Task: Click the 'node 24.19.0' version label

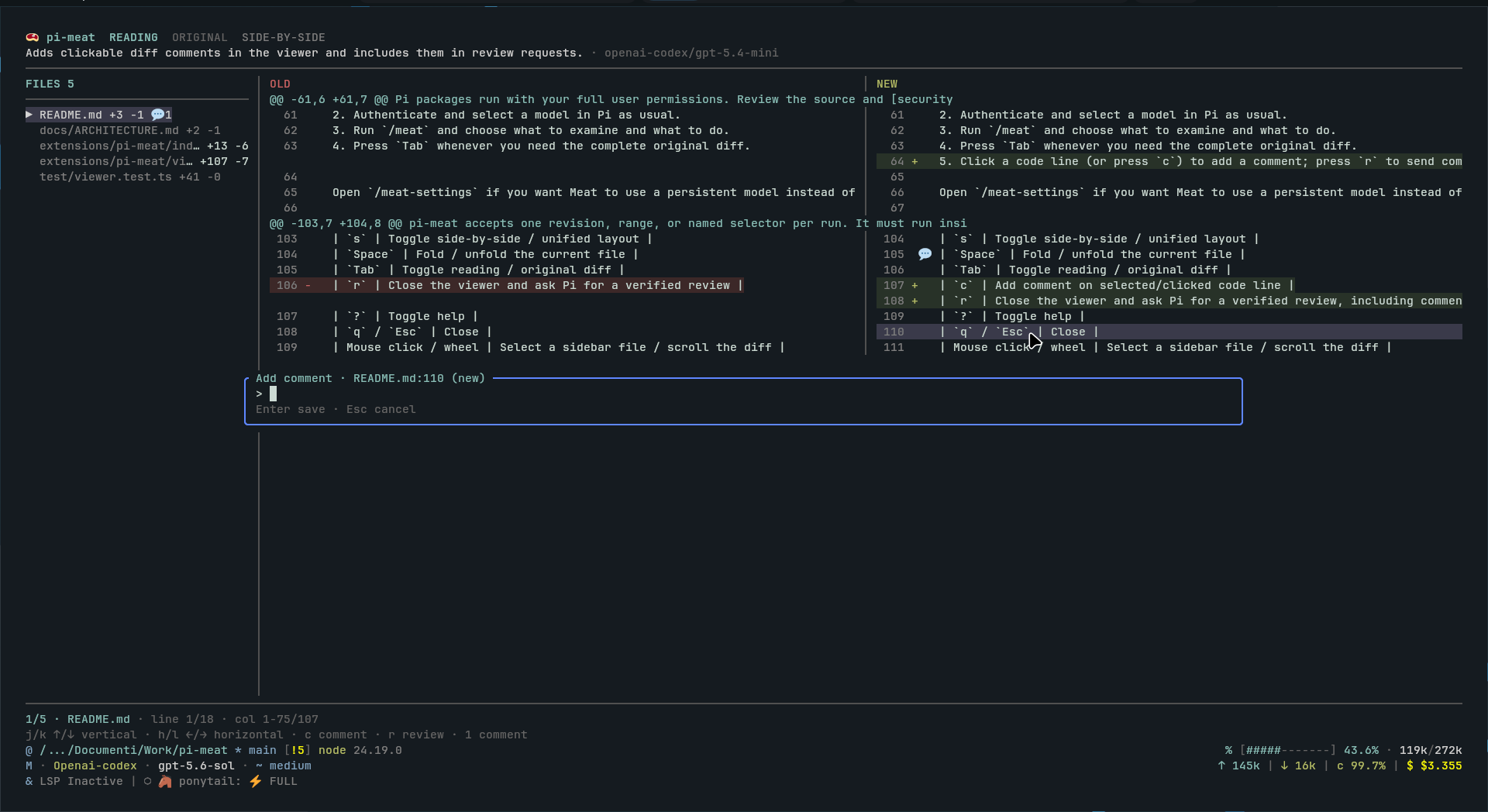Action: [x=360, y=750]
